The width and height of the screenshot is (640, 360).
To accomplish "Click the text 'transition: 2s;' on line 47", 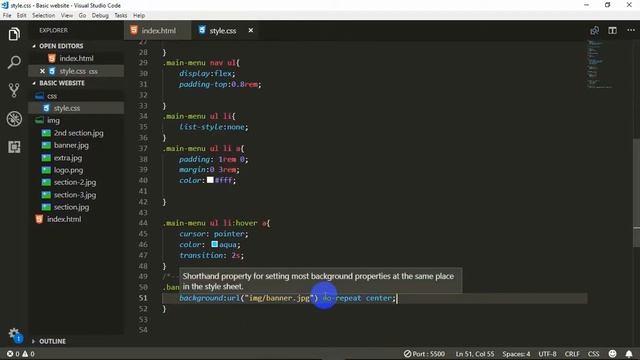I will click(x=211, y=255).
